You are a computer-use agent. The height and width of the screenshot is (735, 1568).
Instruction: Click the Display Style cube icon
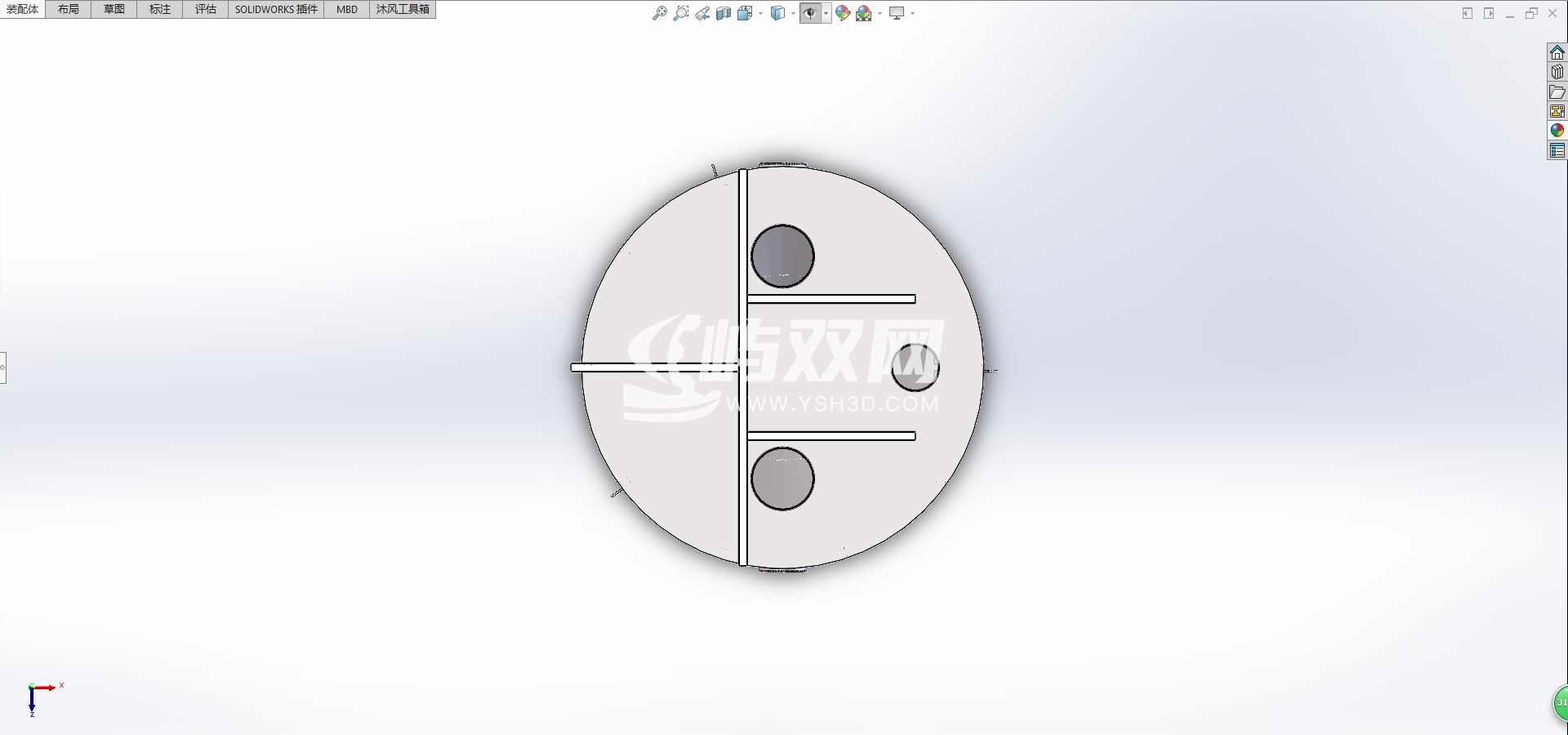coord(778,13)
